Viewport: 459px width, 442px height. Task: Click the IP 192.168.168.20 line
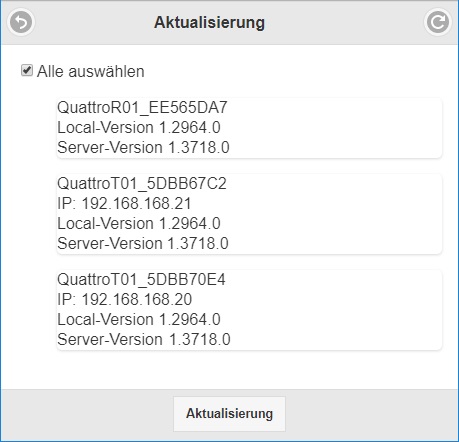point(125,299)
